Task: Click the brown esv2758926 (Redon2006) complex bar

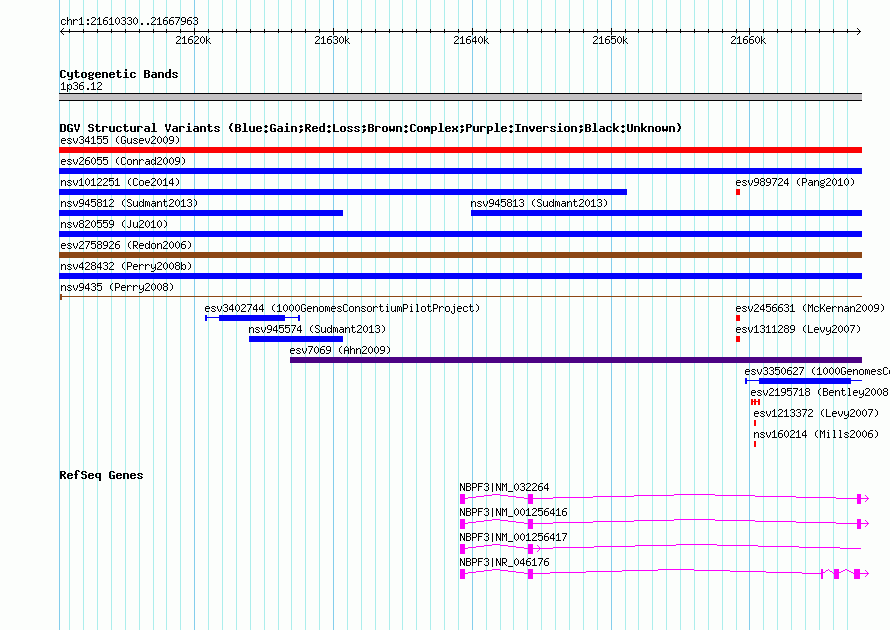Action: click(x=460, y=255)
